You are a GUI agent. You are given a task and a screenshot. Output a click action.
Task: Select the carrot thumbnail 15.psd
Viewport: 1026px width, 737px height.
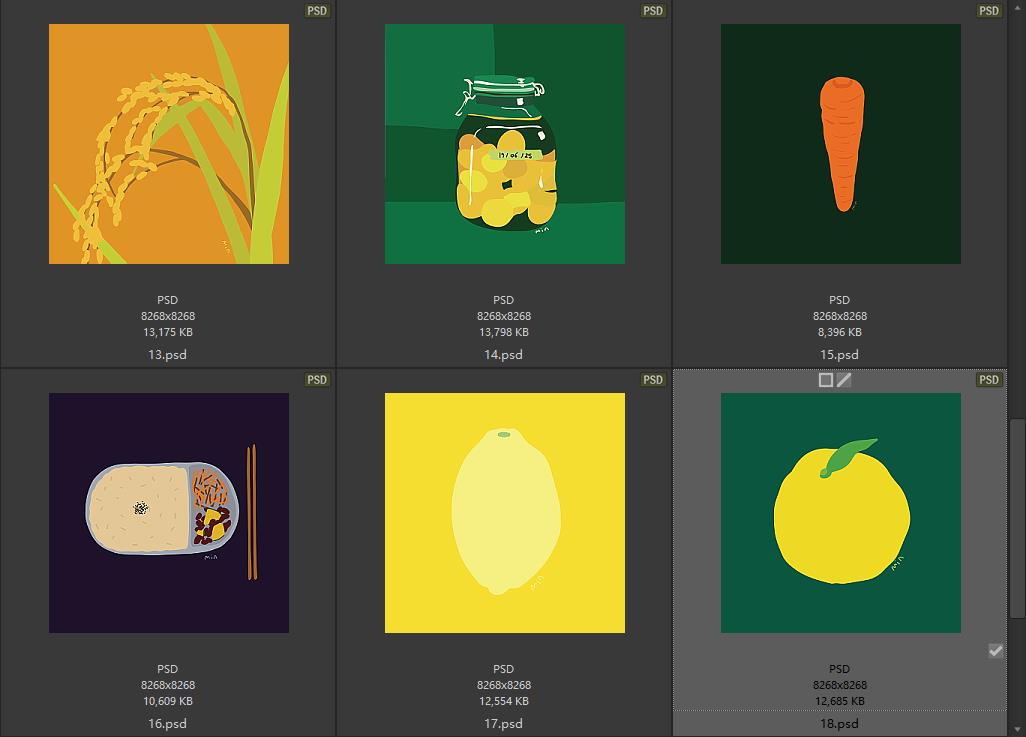coord(841,144)
